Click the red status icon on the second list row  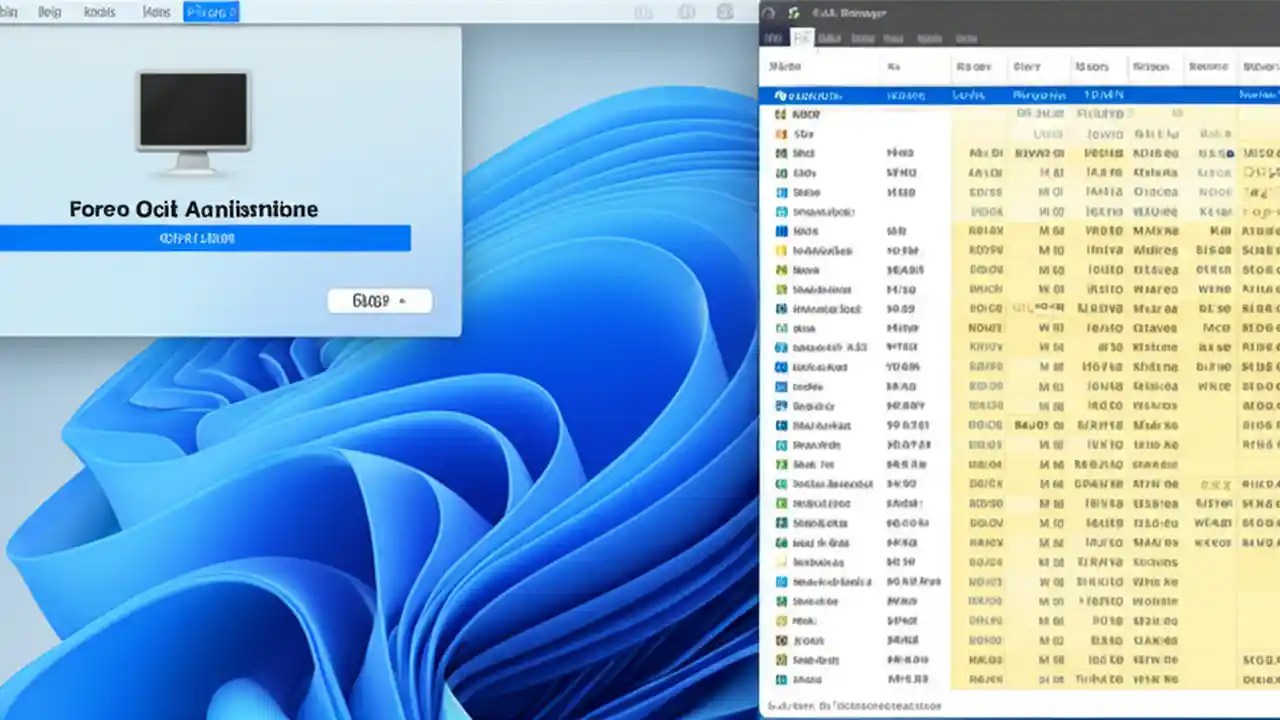(x=782, y=114)
